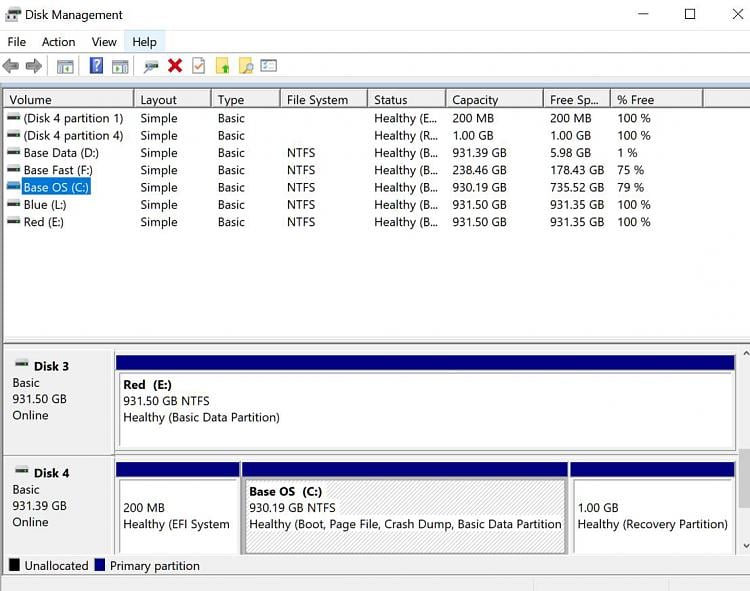Screen dimensions: 750x591
Task: Click the Forward arrow toolbar icon
Action: (x=33, y=66)
